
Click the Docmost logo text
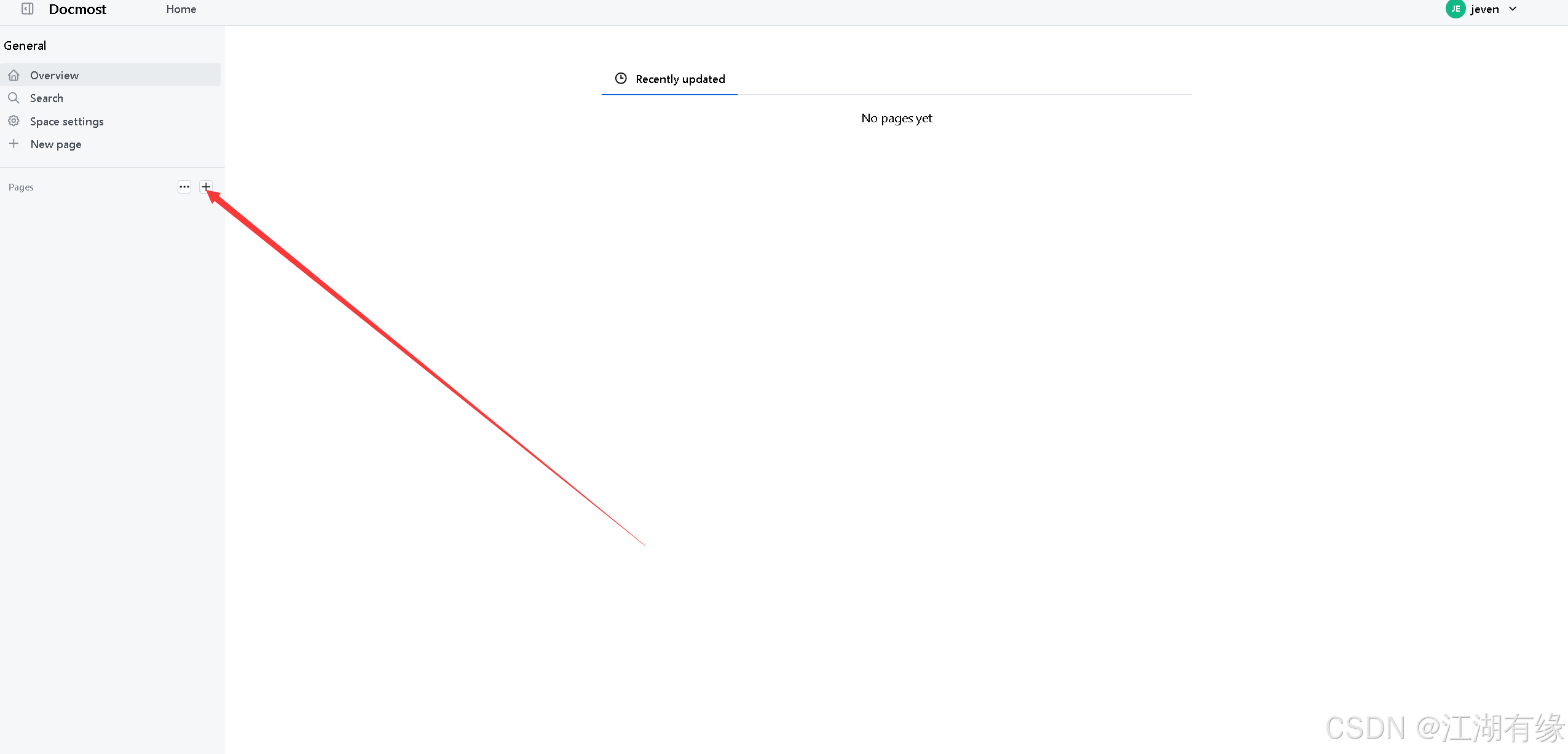77,9
